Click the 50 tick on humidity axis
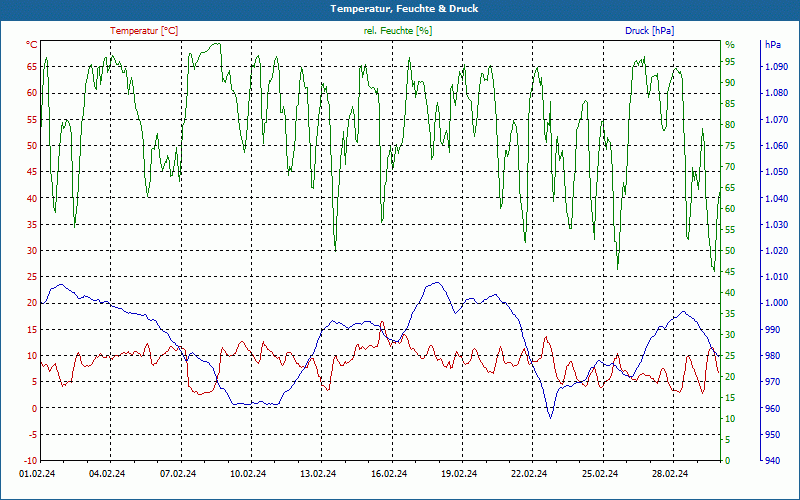 tap(730, 251)
